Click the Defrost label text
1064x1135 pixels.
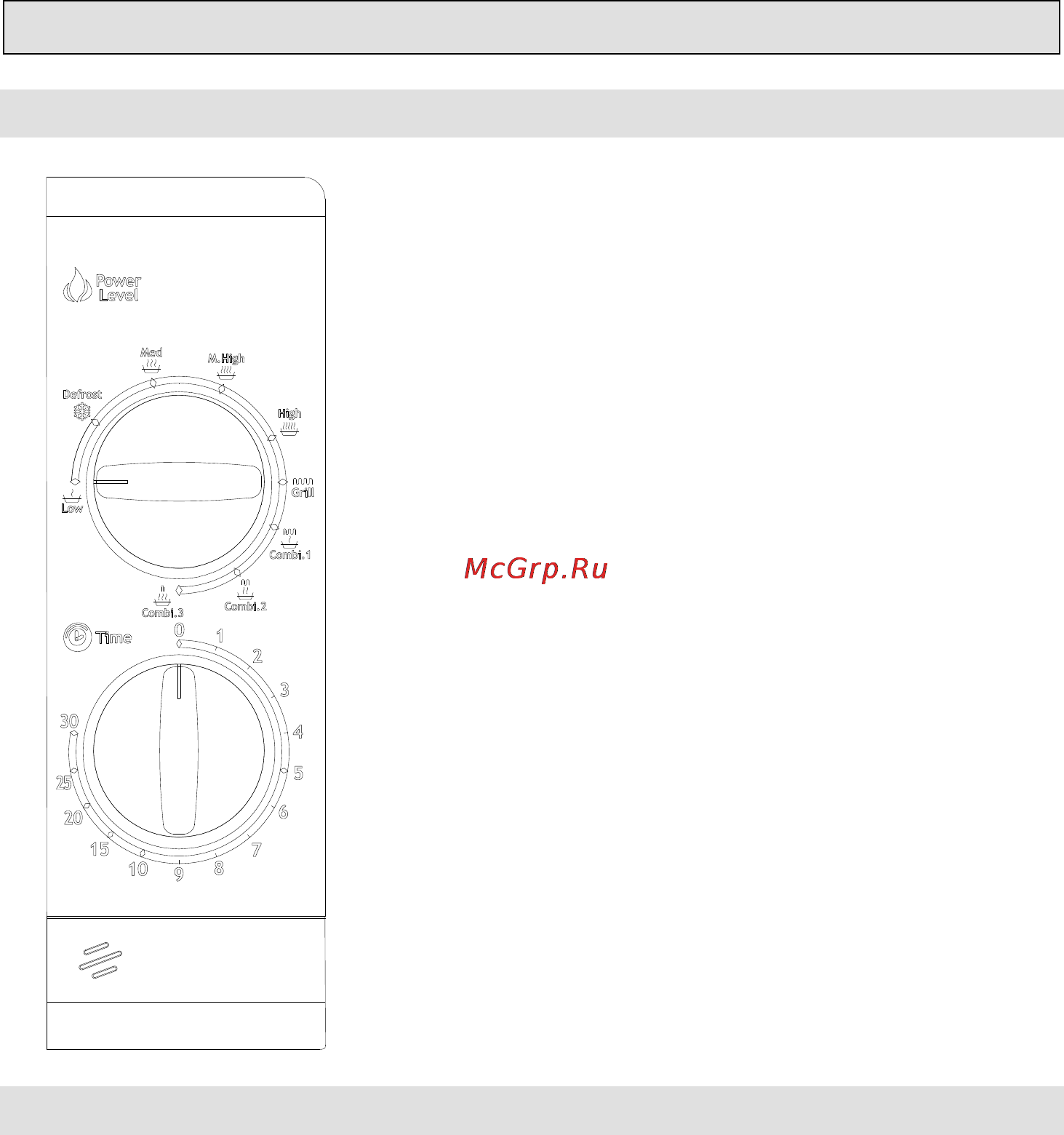(82, 394)
